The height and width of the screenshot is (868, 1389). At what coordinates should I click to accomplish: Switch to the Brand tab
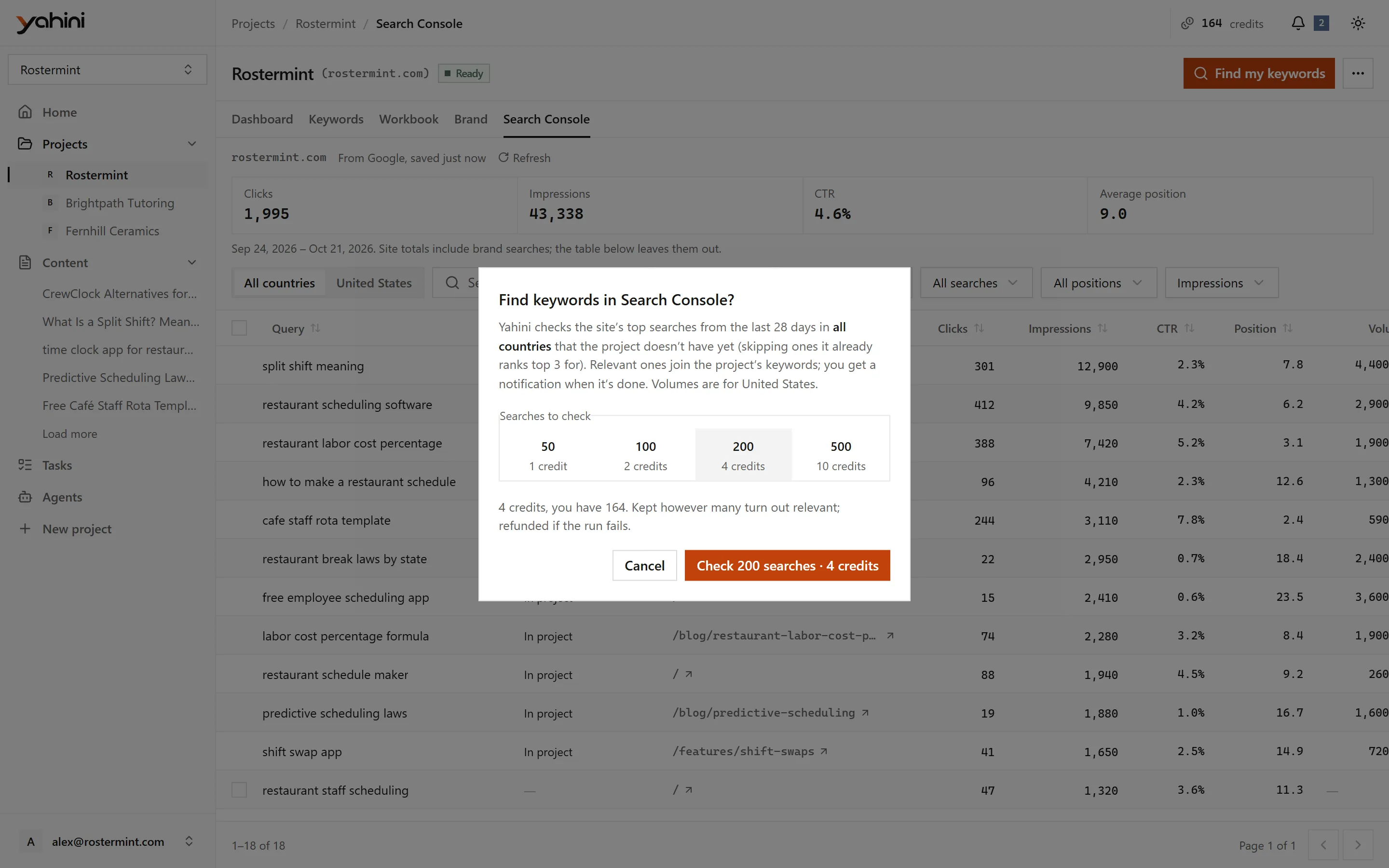tap(471, 119)
